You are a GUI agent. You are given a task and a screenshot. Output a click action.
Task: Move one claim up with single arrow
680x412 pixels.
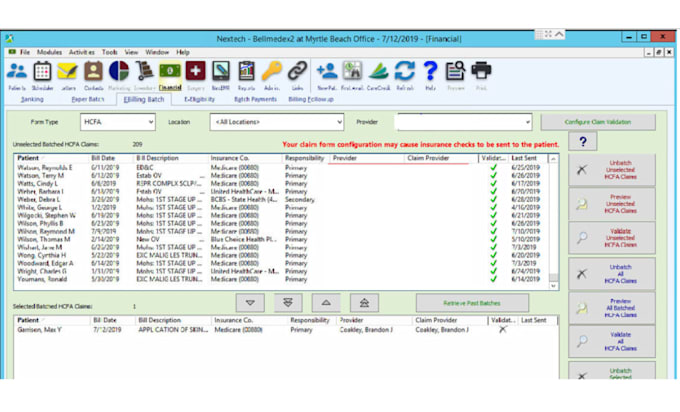[326, 303]
